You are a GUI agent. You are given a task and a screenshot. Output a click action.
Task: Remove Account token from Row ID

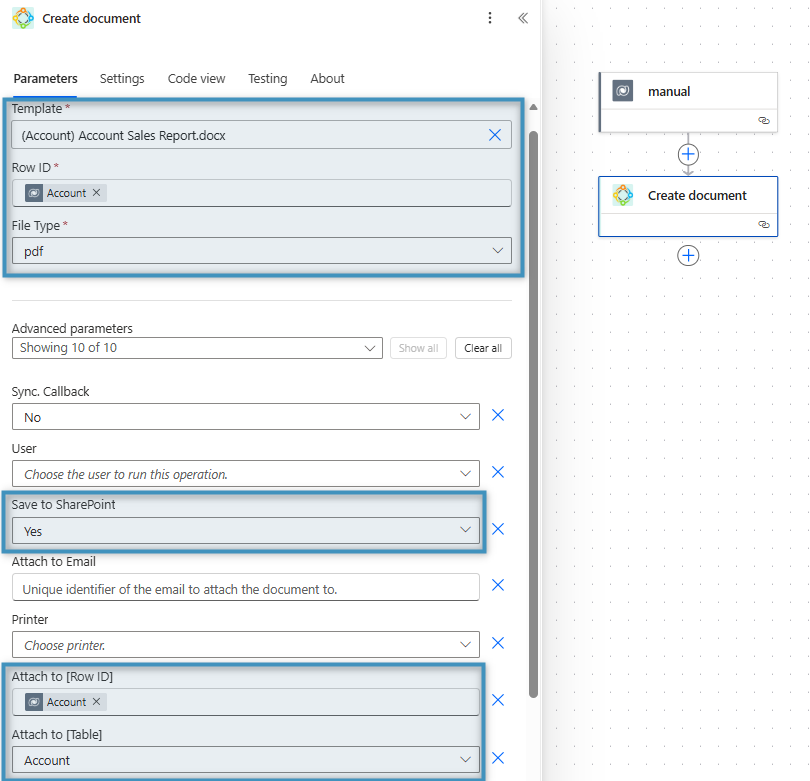click(x=97, y=193)
